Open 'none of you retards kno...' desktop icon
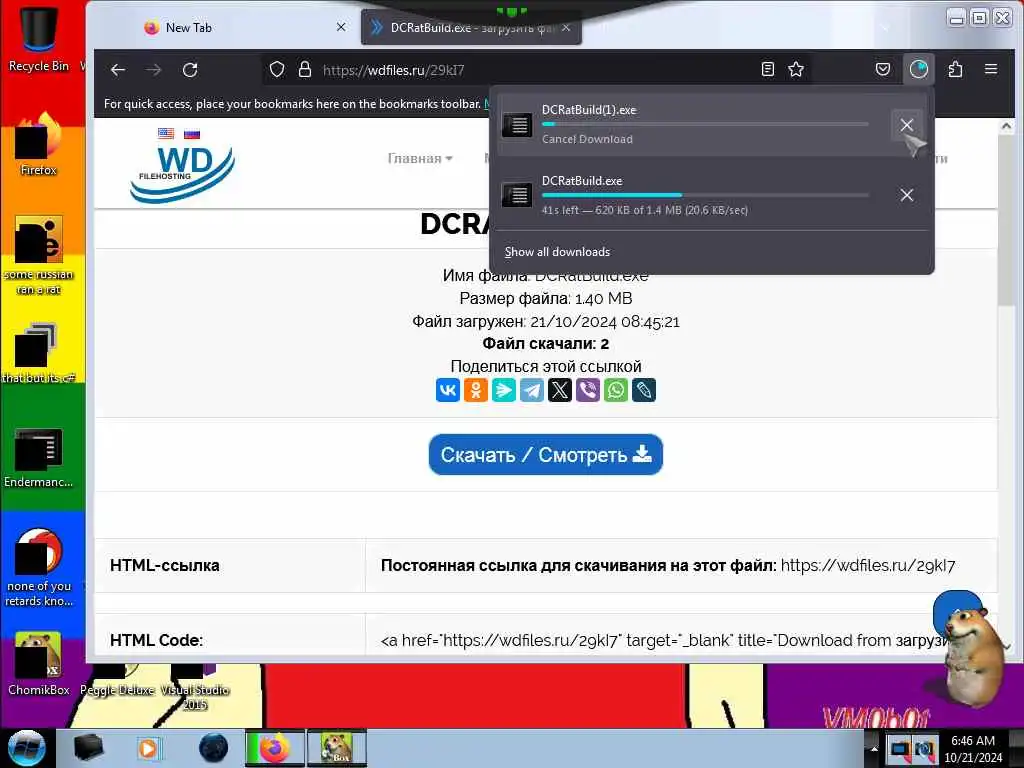Viewport: 1024px width, 768px height. [x=39, y=568]
